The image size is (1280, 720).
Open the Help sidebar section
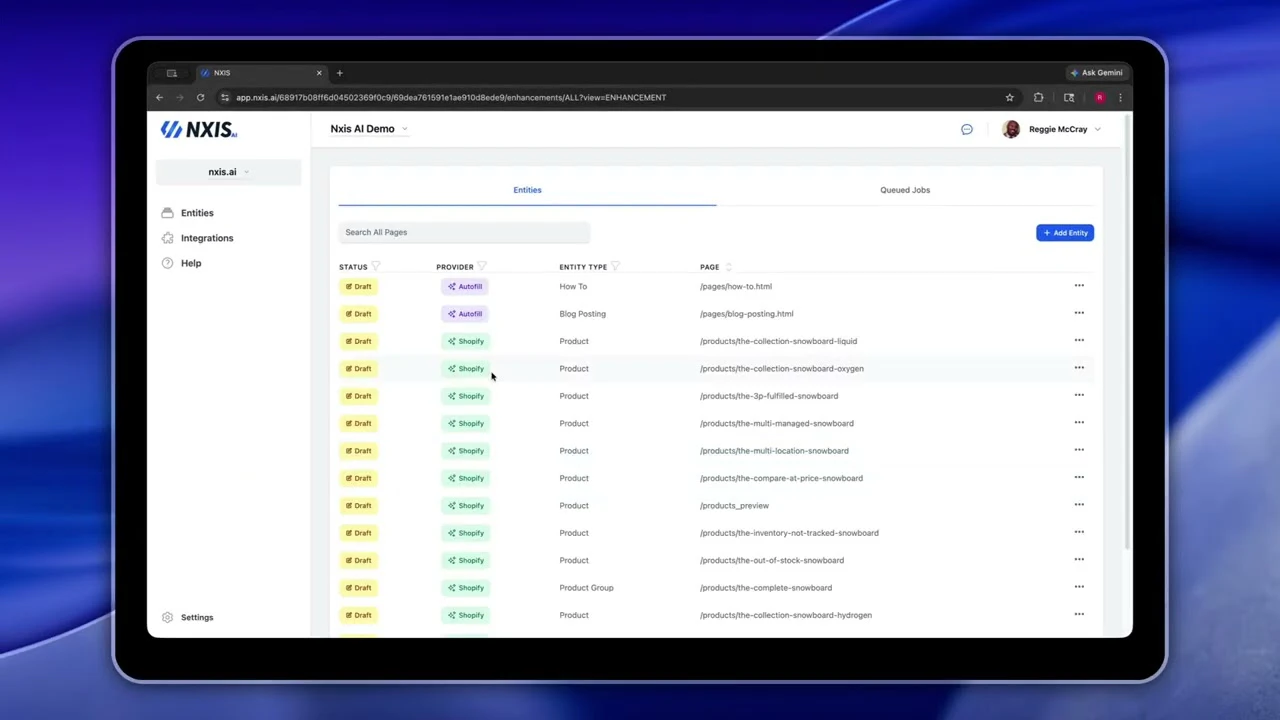click(x=182, y=263)
